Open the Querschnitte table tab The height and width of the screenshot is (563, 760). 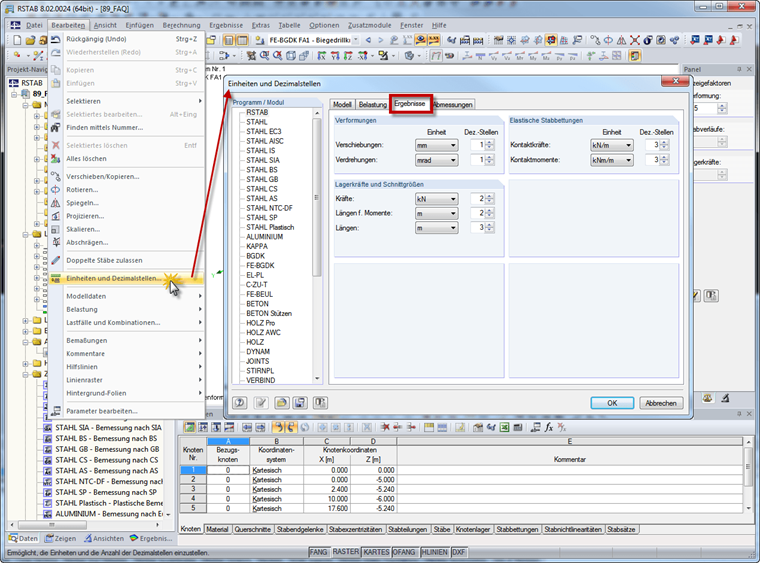[x=253, y=530]
